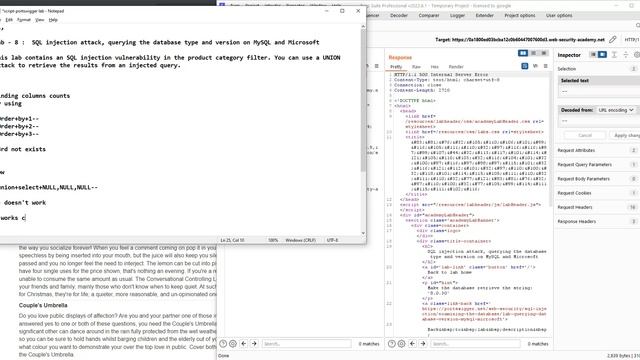The width and height of the screenshot is (640, 360).
Task: Click Cancel button in Inspector
Action: click(x=584, y=135)
